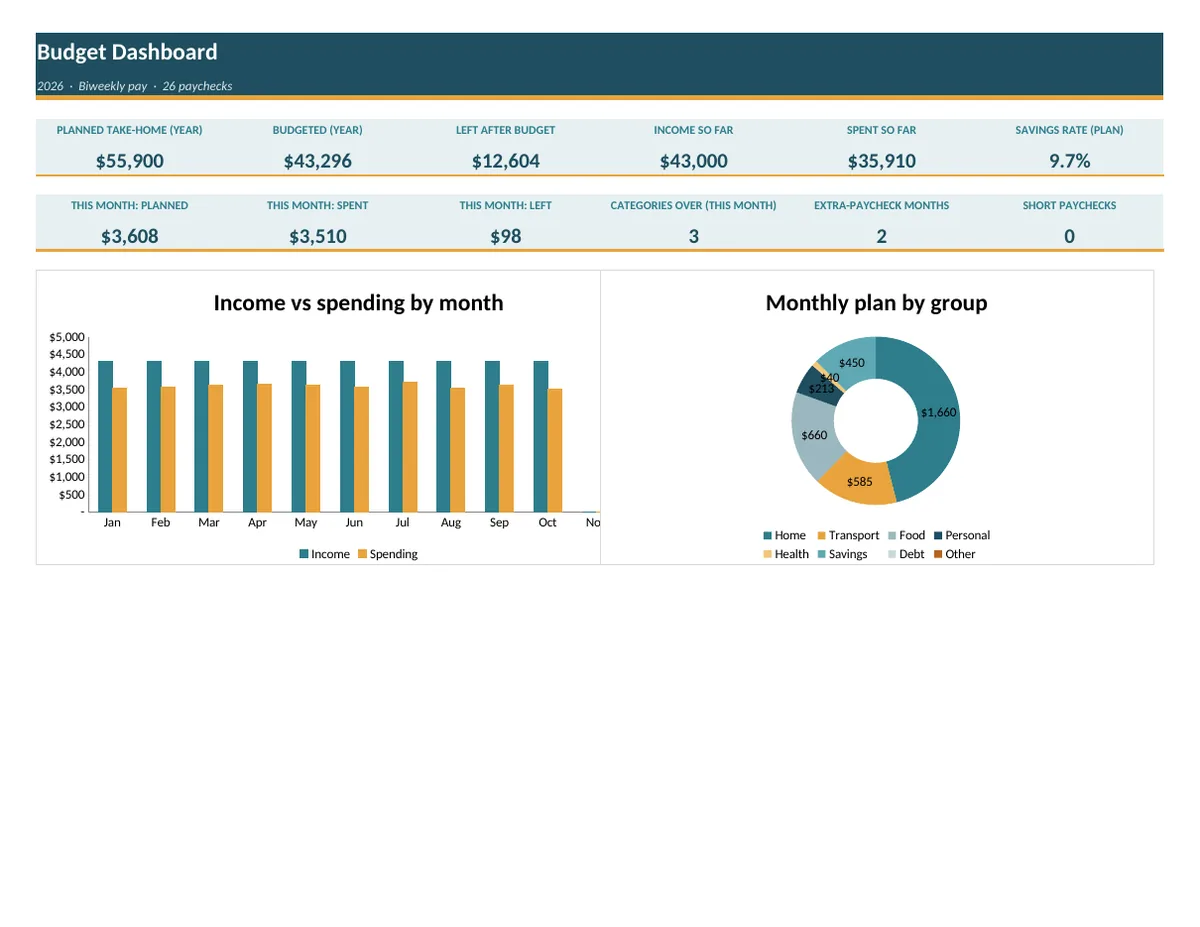1200x927 pixels.
Task: Click the Feb month axis label
Action: (x=160, y=522)
